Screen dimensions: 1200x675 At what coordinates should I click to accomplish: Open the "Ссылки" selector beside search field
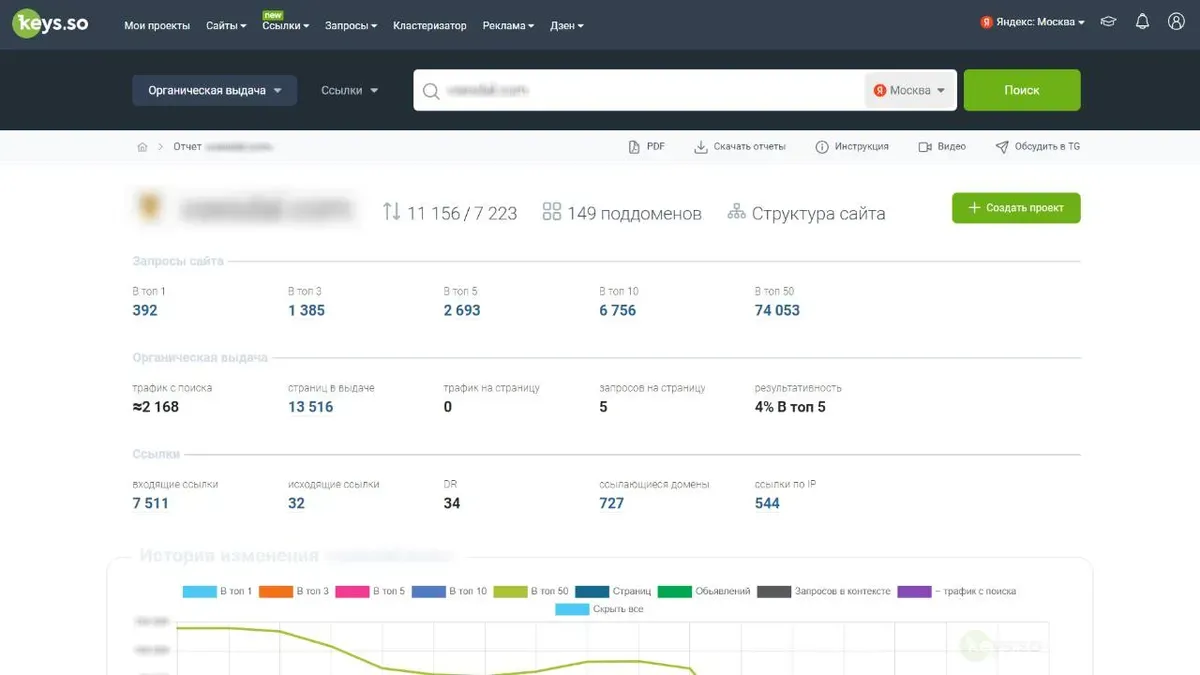pyautogui.click(x=349, y=90)
